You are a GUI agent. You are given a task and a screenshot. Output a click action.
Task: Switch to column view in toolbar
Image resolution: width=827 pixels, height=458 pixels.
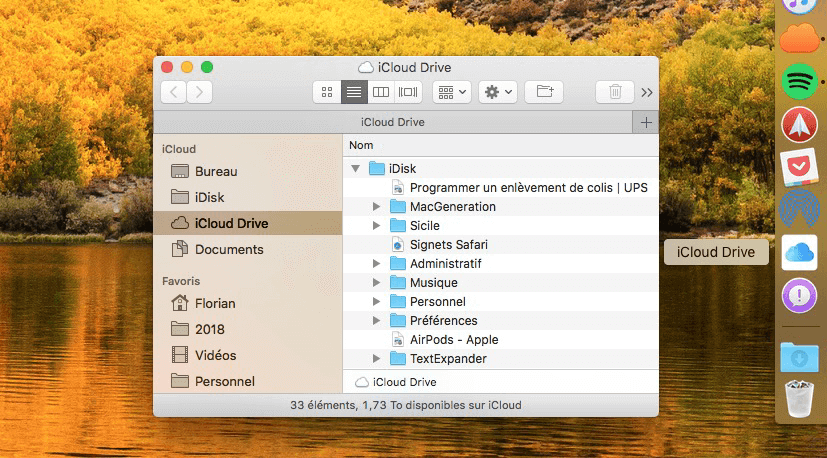click(x=381, y=92)
